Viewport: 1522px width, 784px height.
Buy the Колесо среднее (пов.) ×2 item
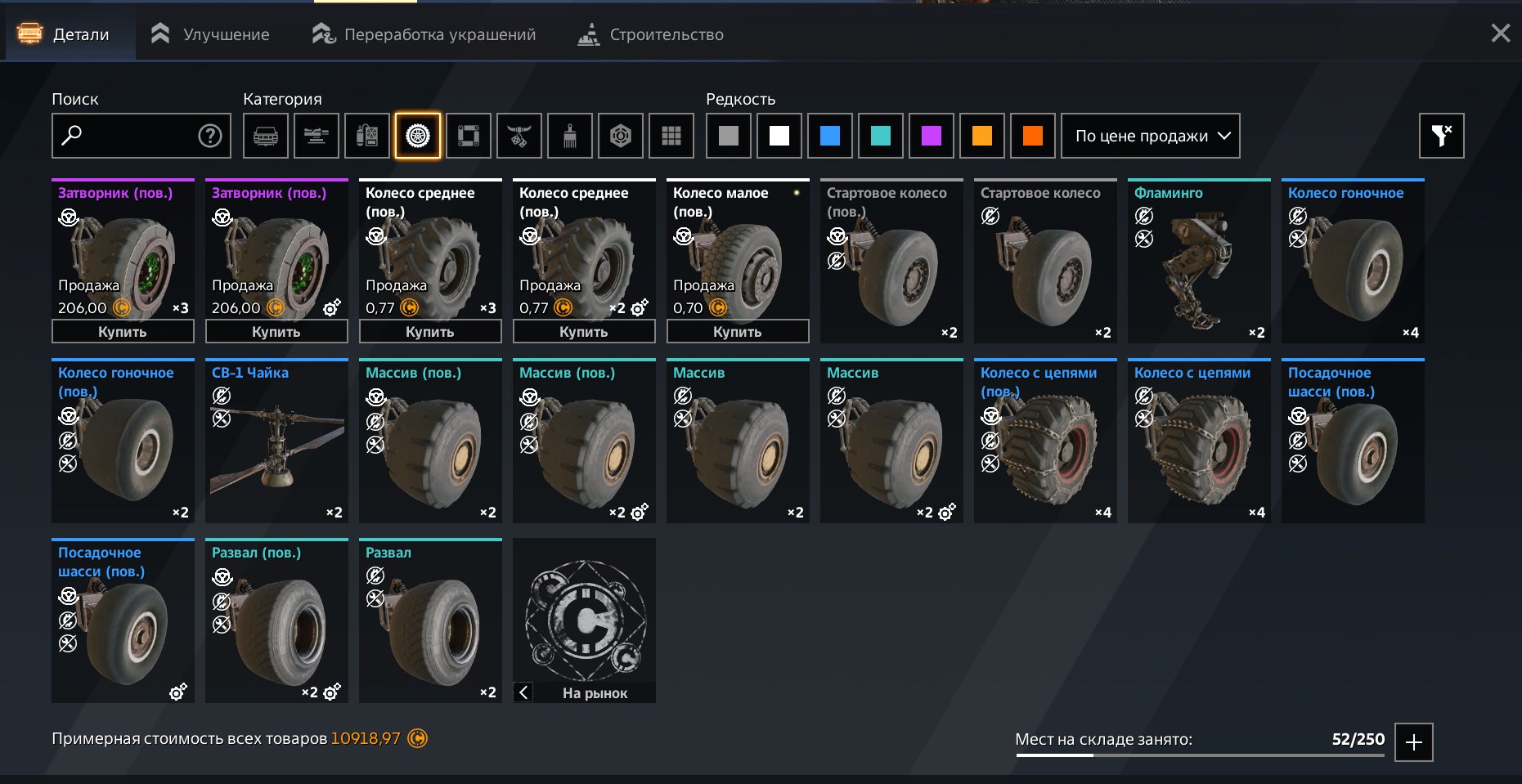[x=584, y=331]
